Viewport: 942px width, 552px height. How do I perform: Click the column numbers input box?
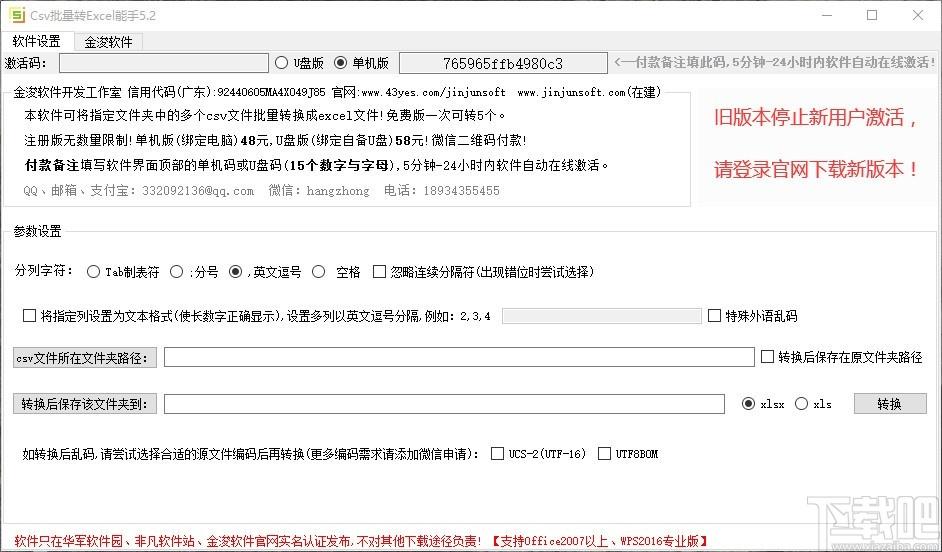point(601,316)
